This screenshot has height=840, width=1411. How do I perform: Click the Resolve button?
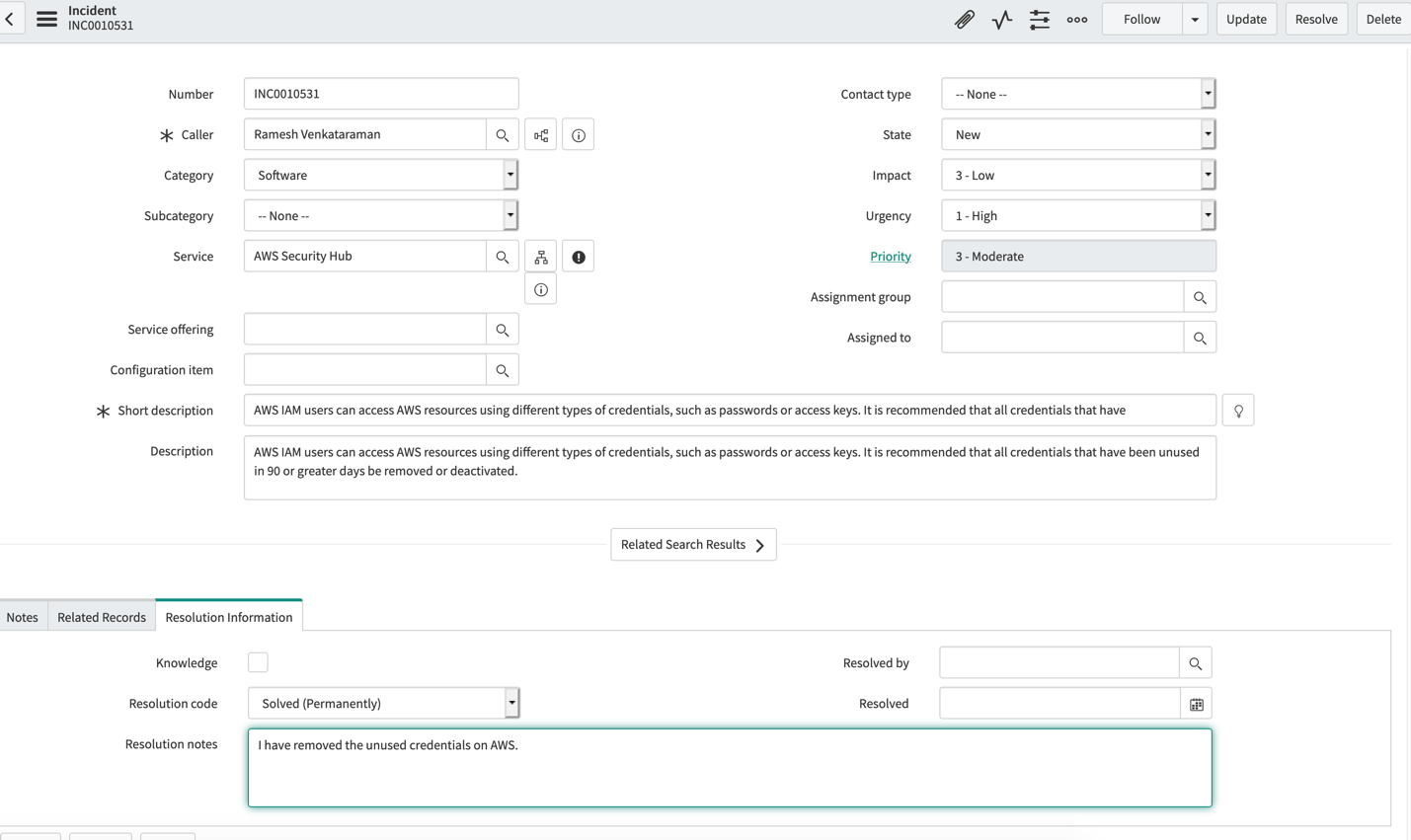(x=1315, y=19)
